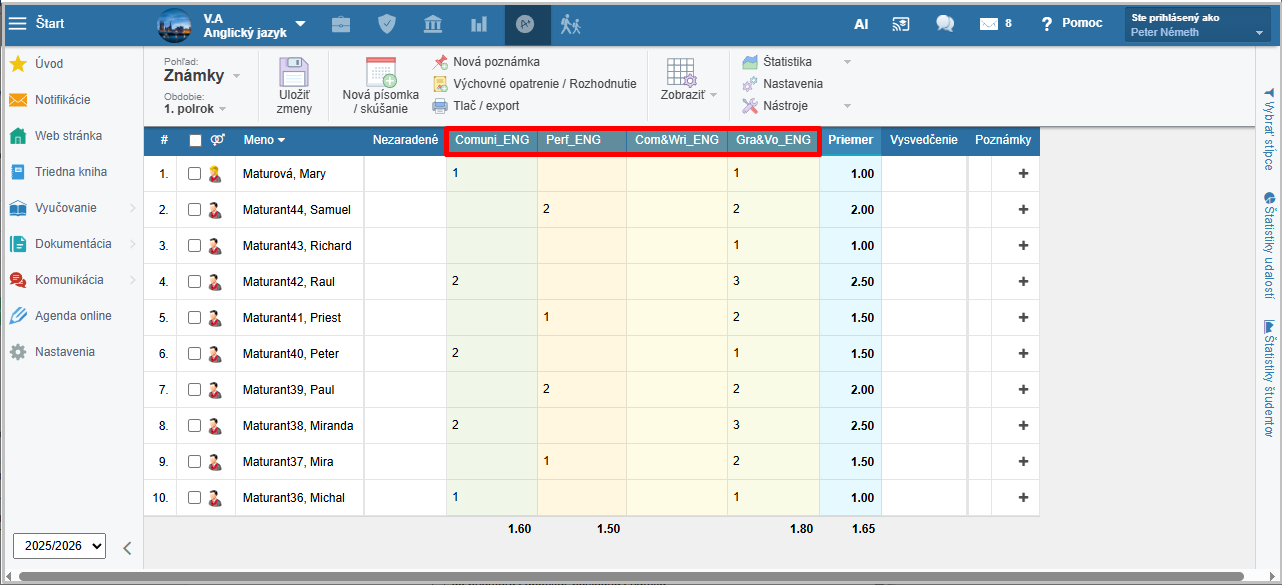
Task: Select Notifikácie in the left menu
Action: coord(62,100)
